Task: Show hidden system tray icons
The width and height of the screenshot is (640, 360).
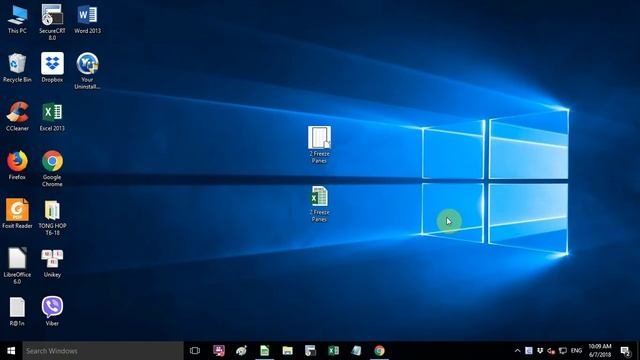Action: pos(518,351)
